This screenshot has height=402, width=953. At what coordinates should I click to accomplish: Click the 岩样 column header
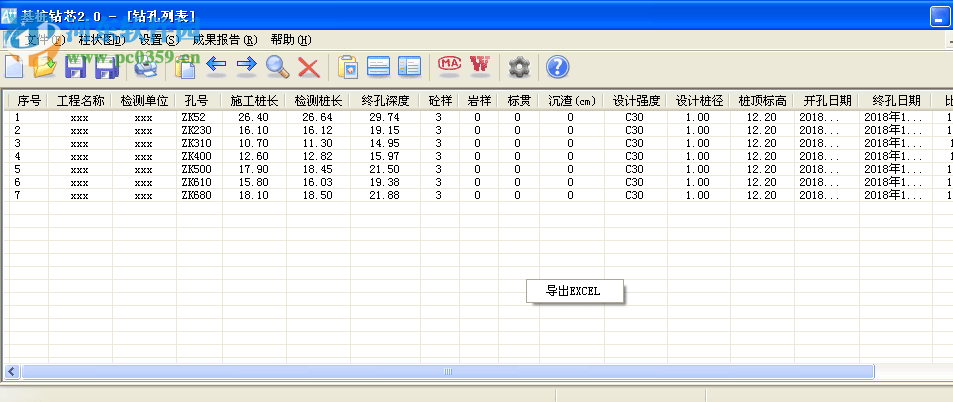tap(478, 101)
